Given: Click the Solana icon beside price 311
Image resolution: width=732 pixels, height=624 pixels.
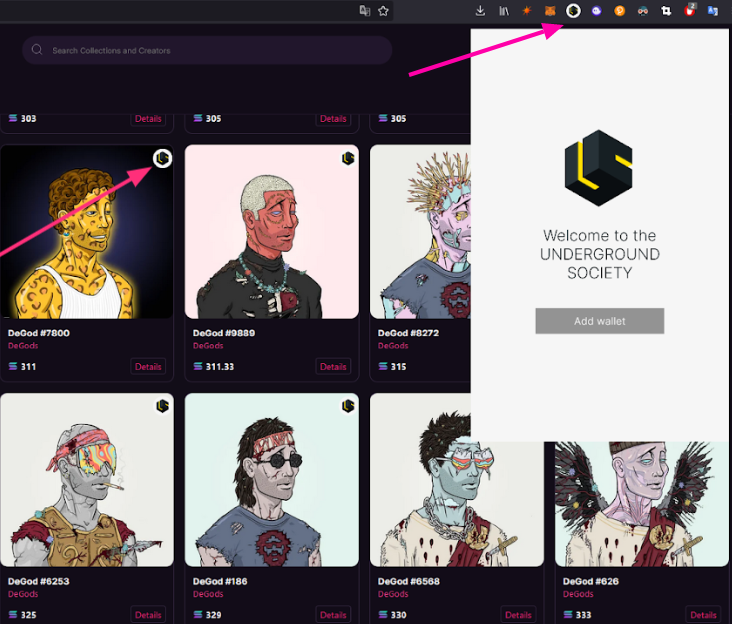Looking at the screenshot, I should click(x=13, y=366).
